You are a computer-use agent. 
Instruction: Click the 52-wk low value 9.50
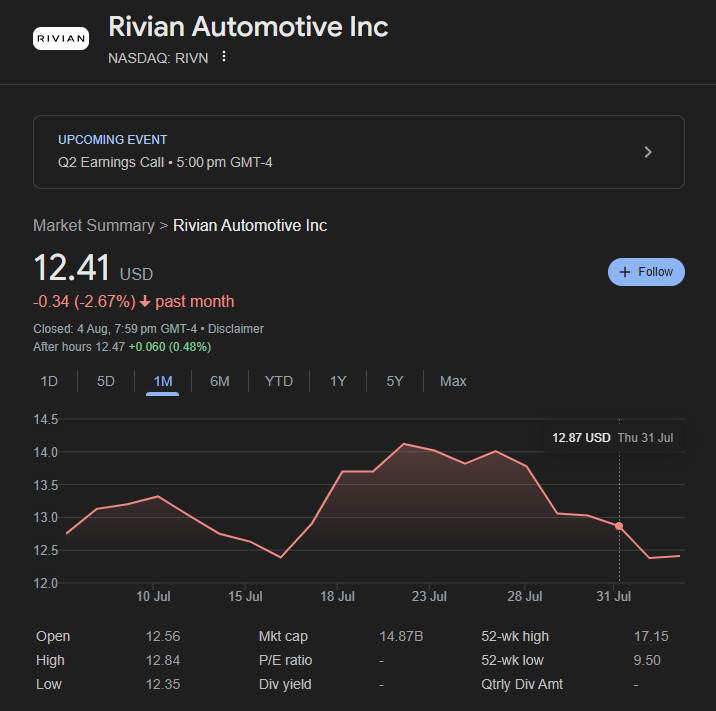coord(647,660)
